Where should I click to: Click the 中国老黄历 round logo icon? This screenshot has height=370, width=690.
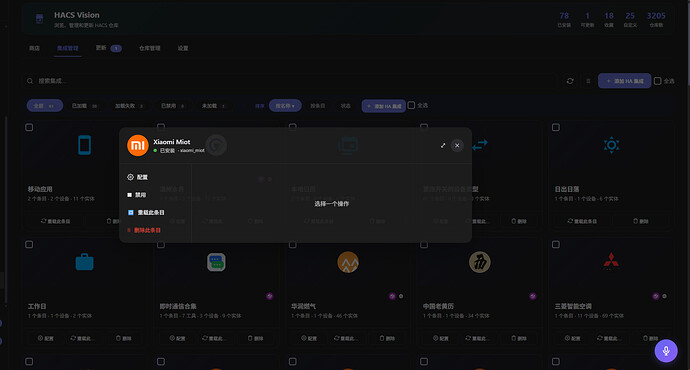pos(480,262)
